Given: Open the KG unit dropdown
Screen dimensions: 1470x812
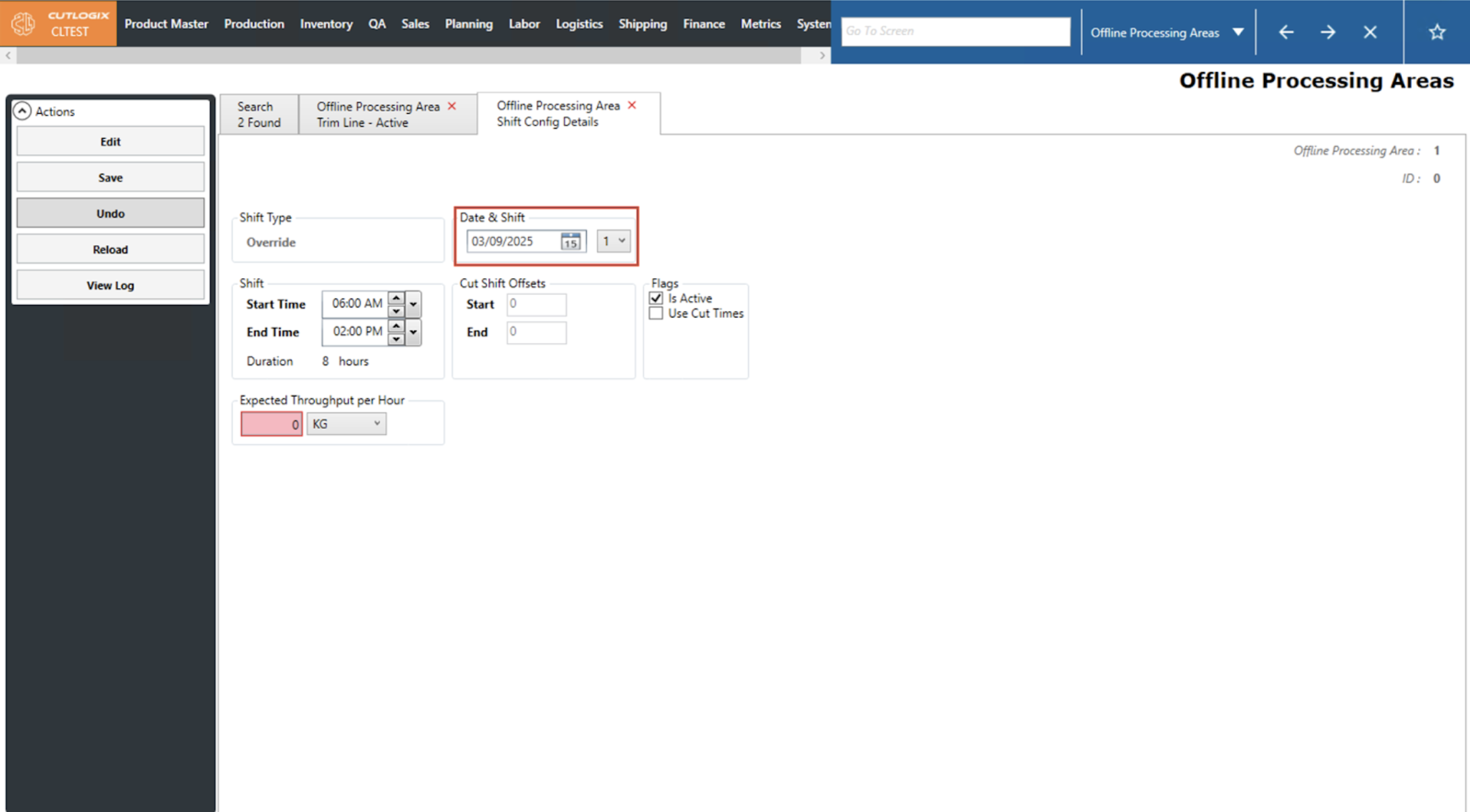Looking at the screenshot, I should pyautogui.click(x=347, y=424).
